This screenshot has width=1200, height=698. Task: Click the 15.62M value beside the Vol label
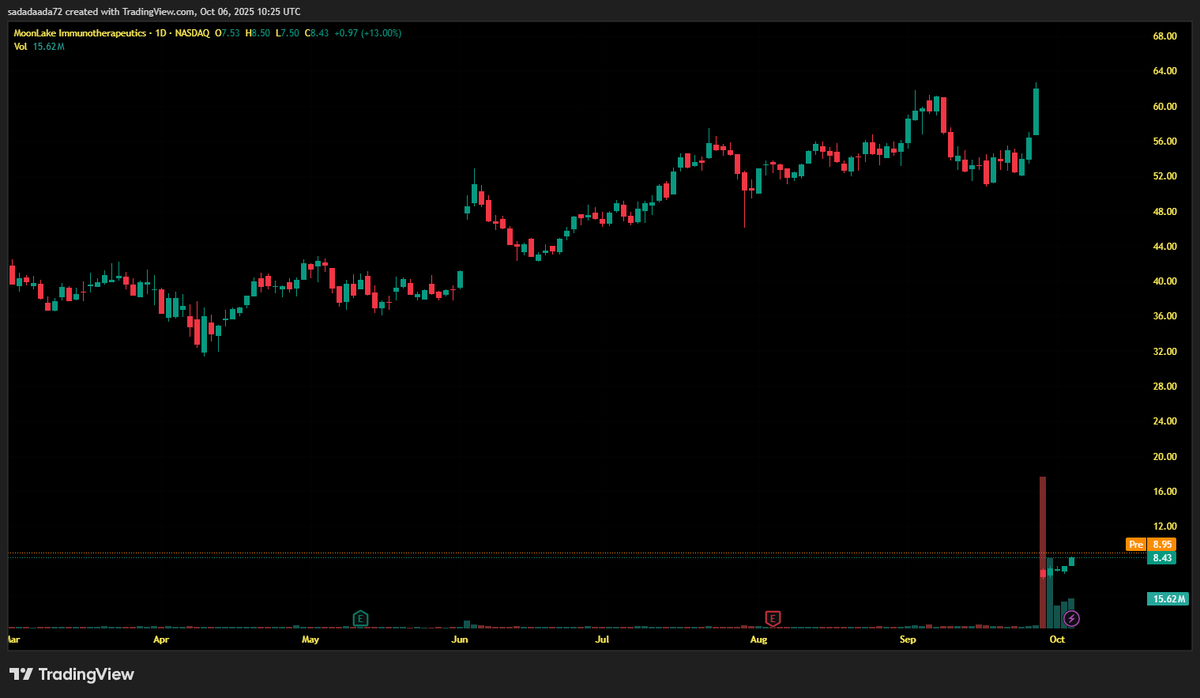(49, 46)
